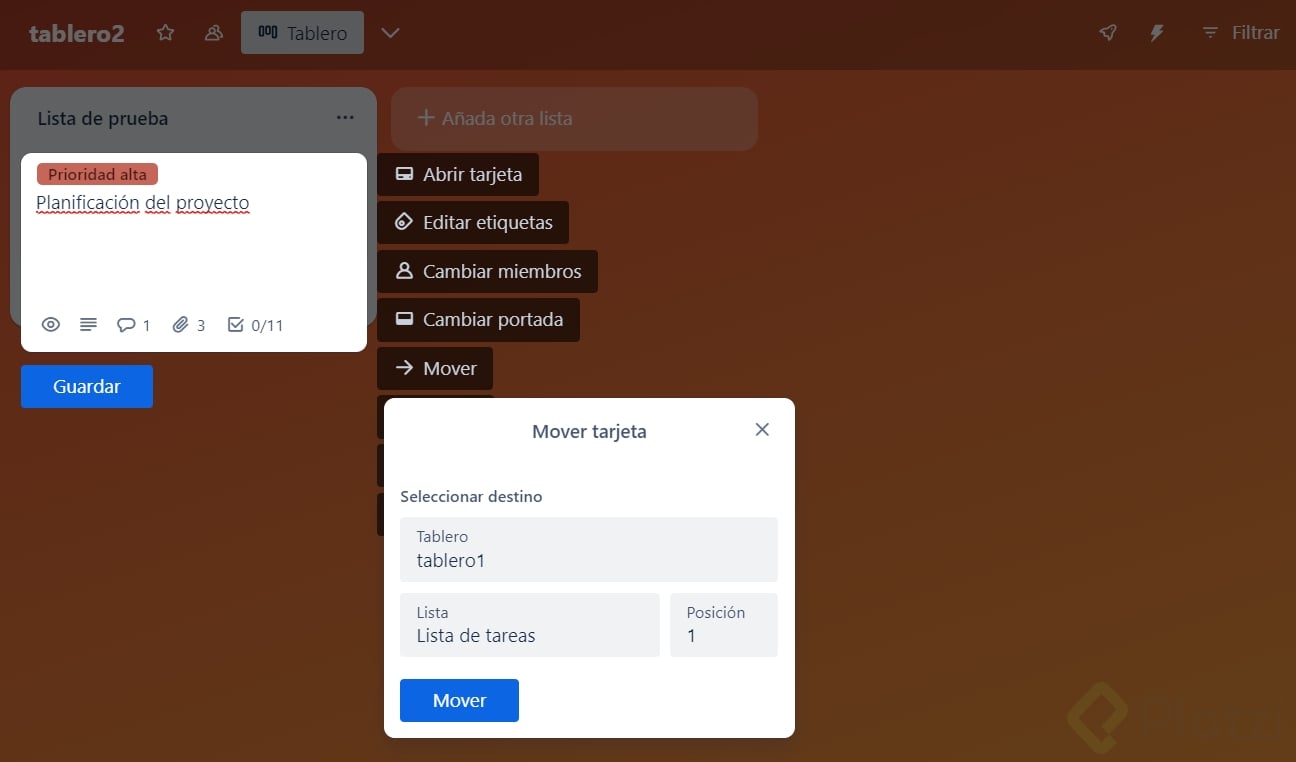
Task: Open the Filtrar board filter
Action: click(1240, 33)
